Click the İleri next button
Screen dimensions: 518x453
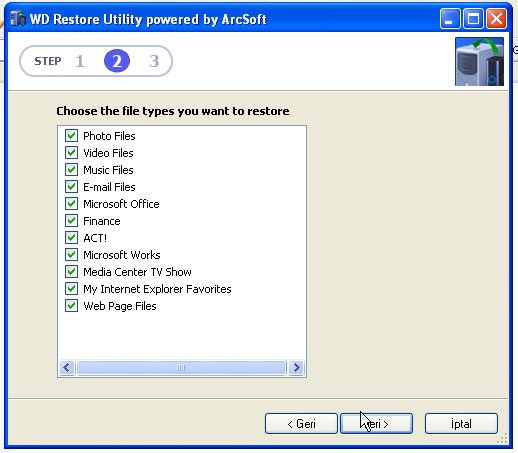(x=377, y=424)
